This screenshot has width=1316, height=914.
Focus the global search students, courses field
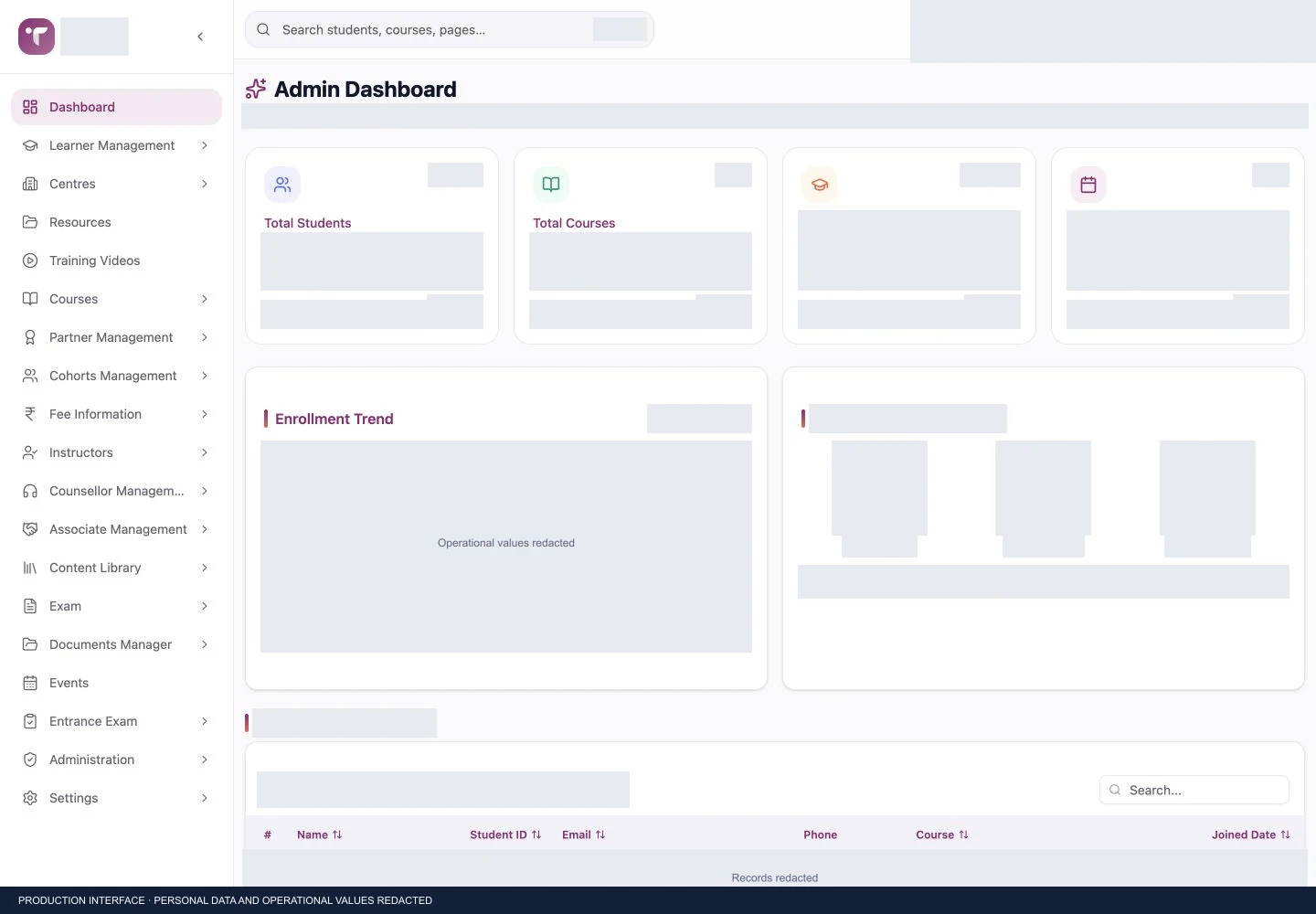(x=449, y=29)
